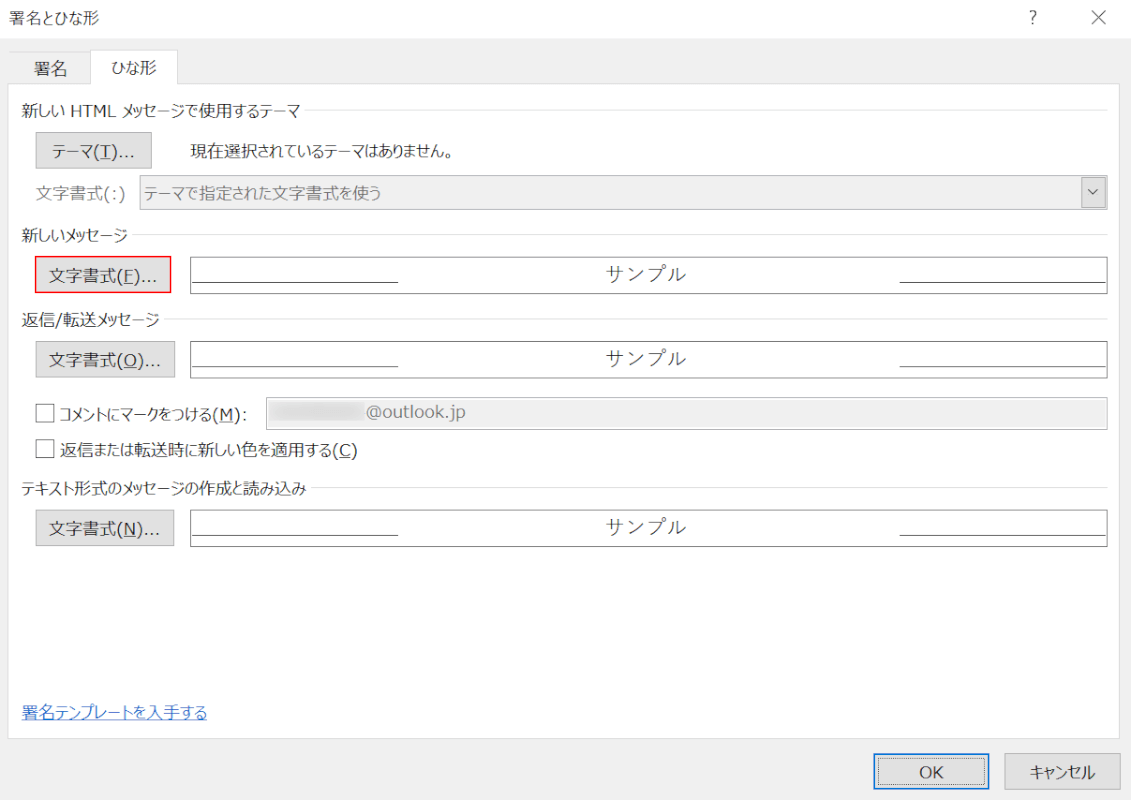Switch to the 署名 tab
Viewport: 1131px width, 800px height.
50,68
